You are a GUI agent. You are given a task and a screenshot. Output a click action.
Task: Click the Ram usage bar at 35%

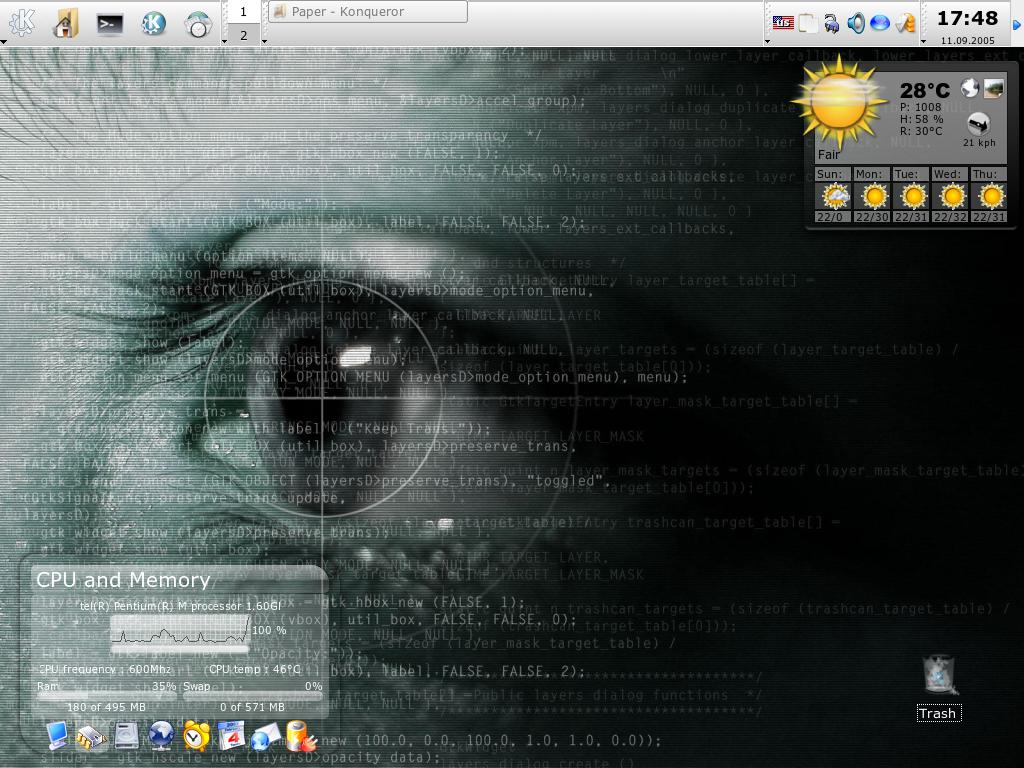tap(106, 695)
